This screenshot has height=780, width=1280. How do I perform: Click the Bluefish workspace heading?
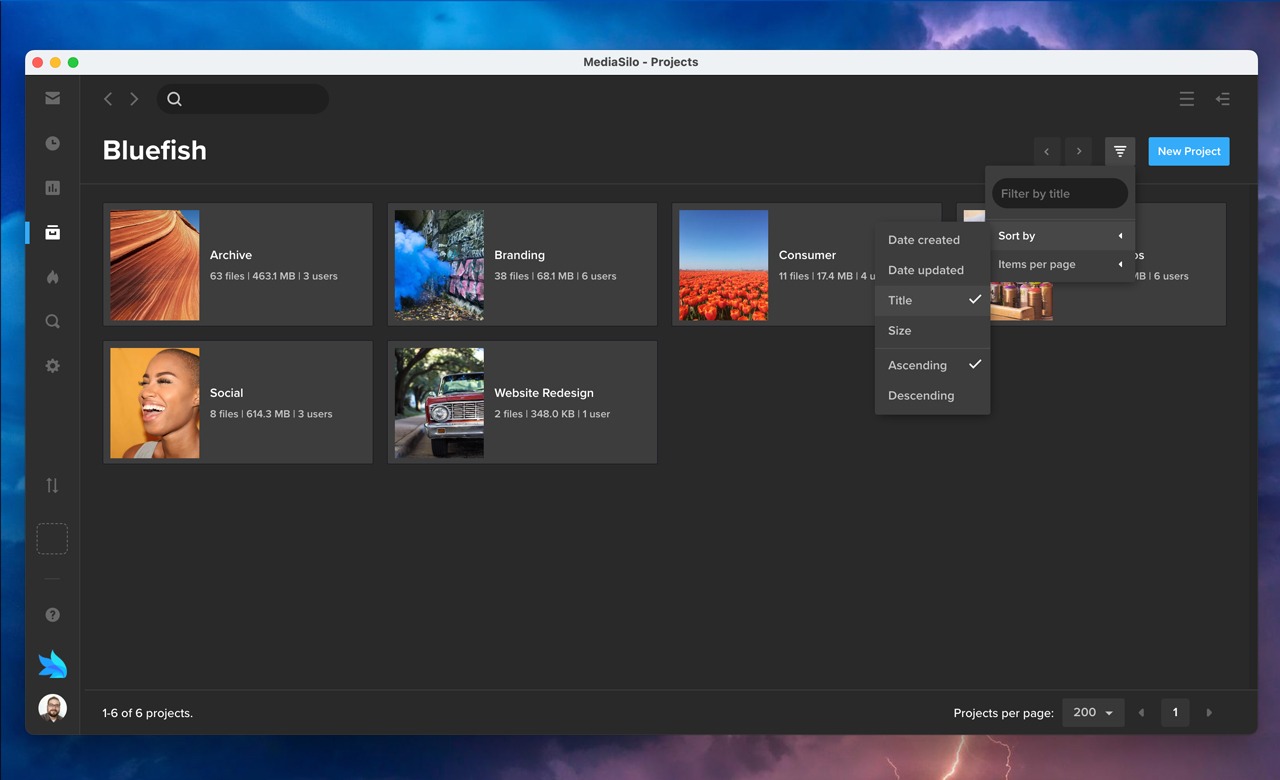coord(155,150)
